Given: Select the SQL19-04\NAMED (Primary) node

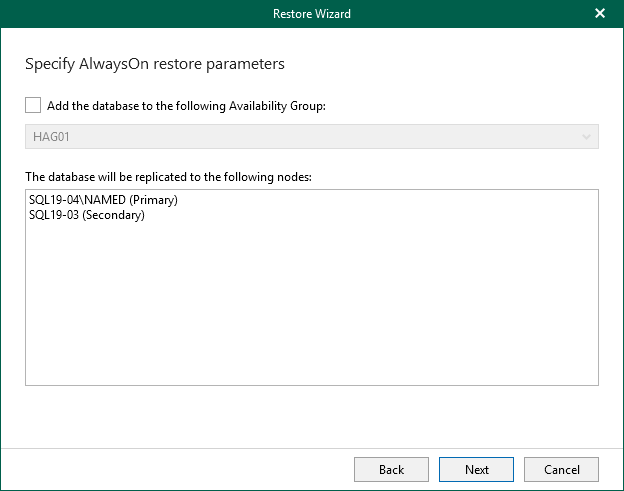Looking at the screenshot, I should click(x=103, y=201).
